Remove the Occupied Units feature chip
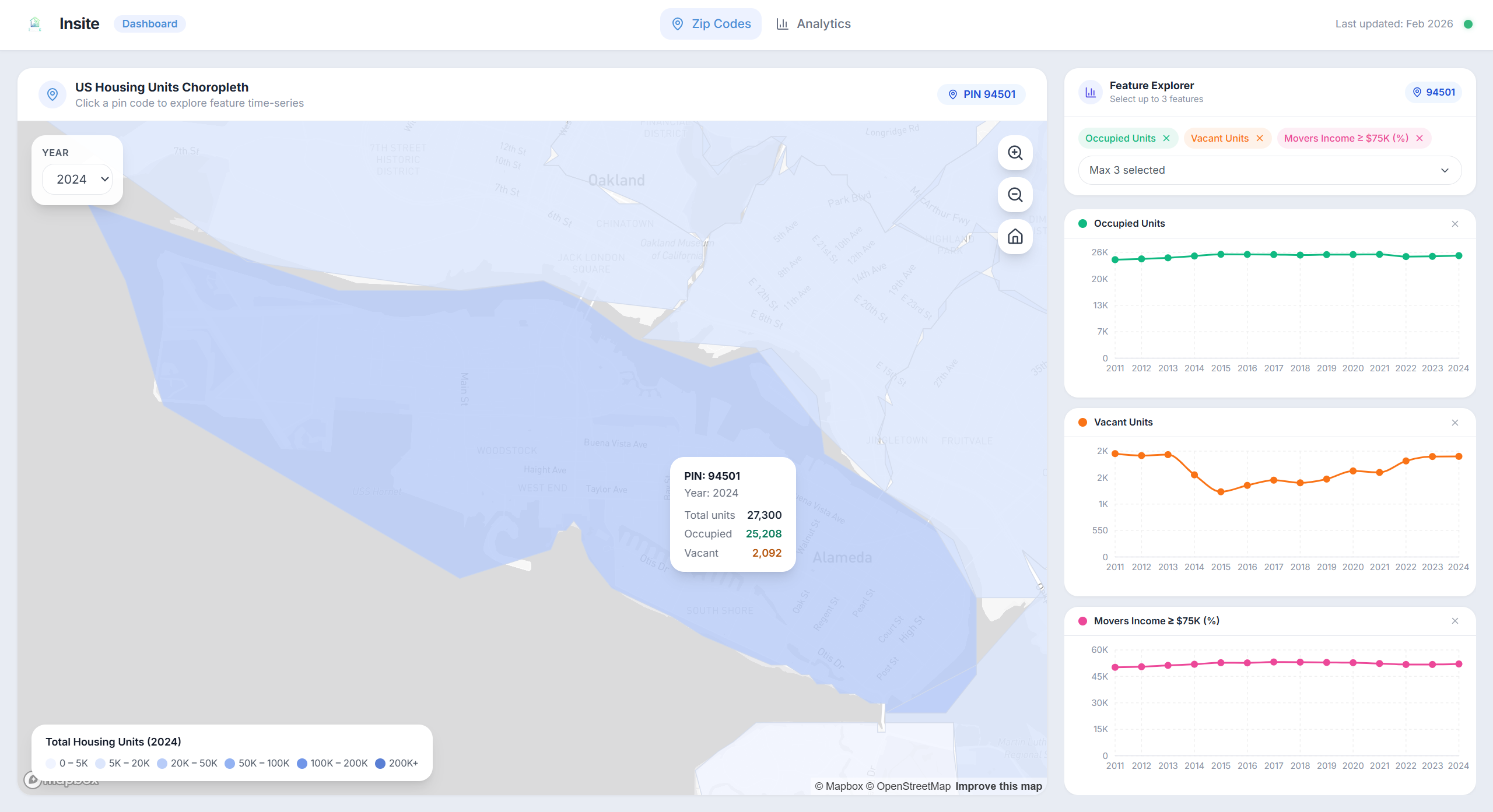 tap(1166, 138)
